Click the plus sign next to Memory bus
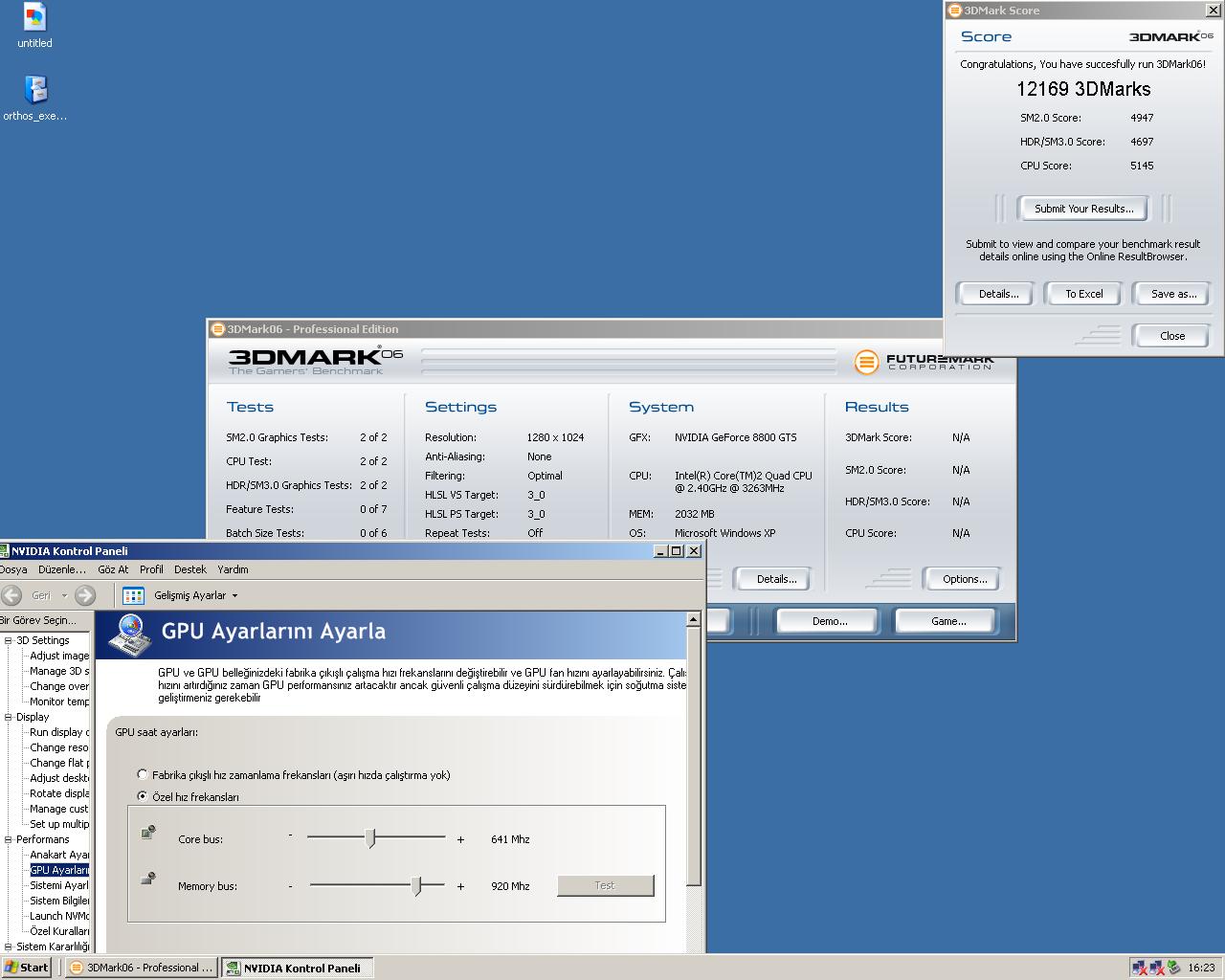1225x980 pixels. 460,886
